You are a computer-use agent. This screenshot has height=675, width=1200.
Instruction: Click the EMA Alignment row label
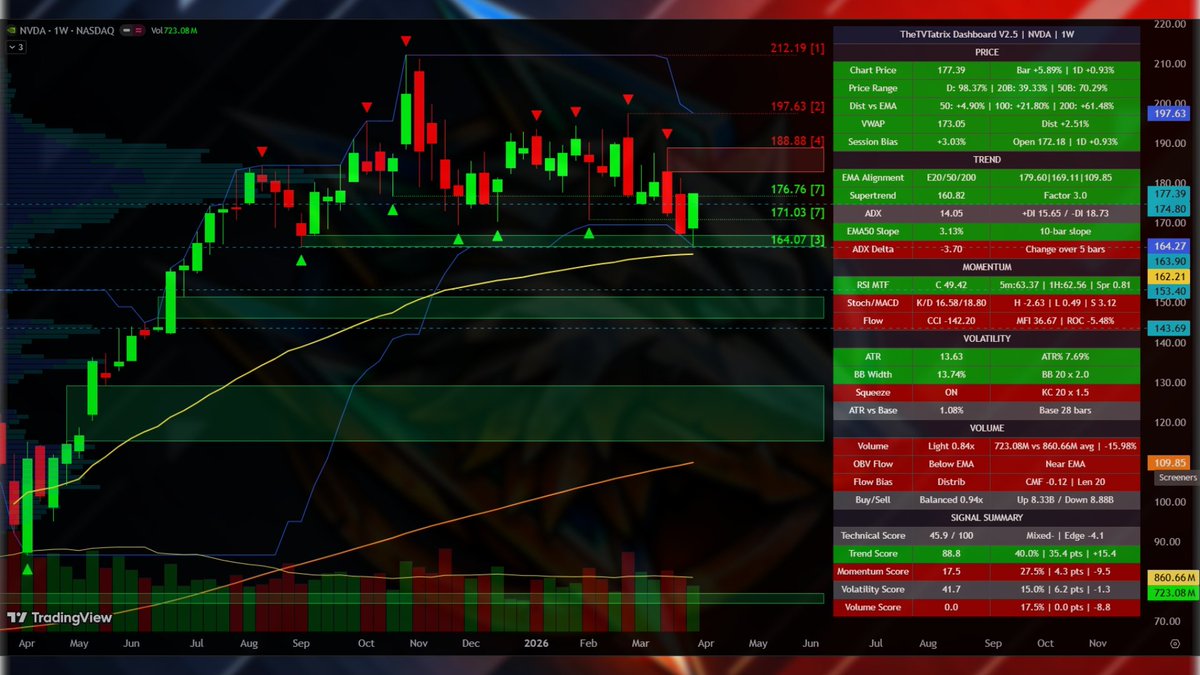coord(873,177)
